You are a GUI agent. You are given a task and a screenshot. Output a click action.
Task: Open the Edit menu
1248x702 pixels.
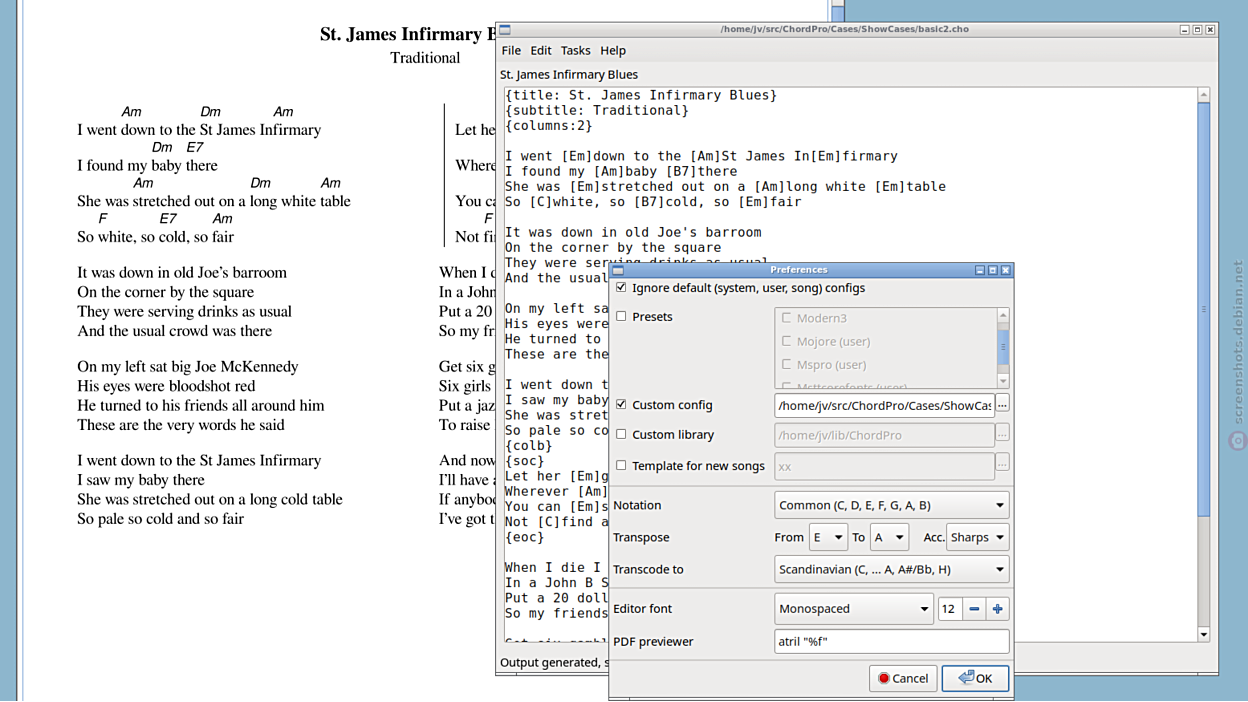(x=541, y=51)
